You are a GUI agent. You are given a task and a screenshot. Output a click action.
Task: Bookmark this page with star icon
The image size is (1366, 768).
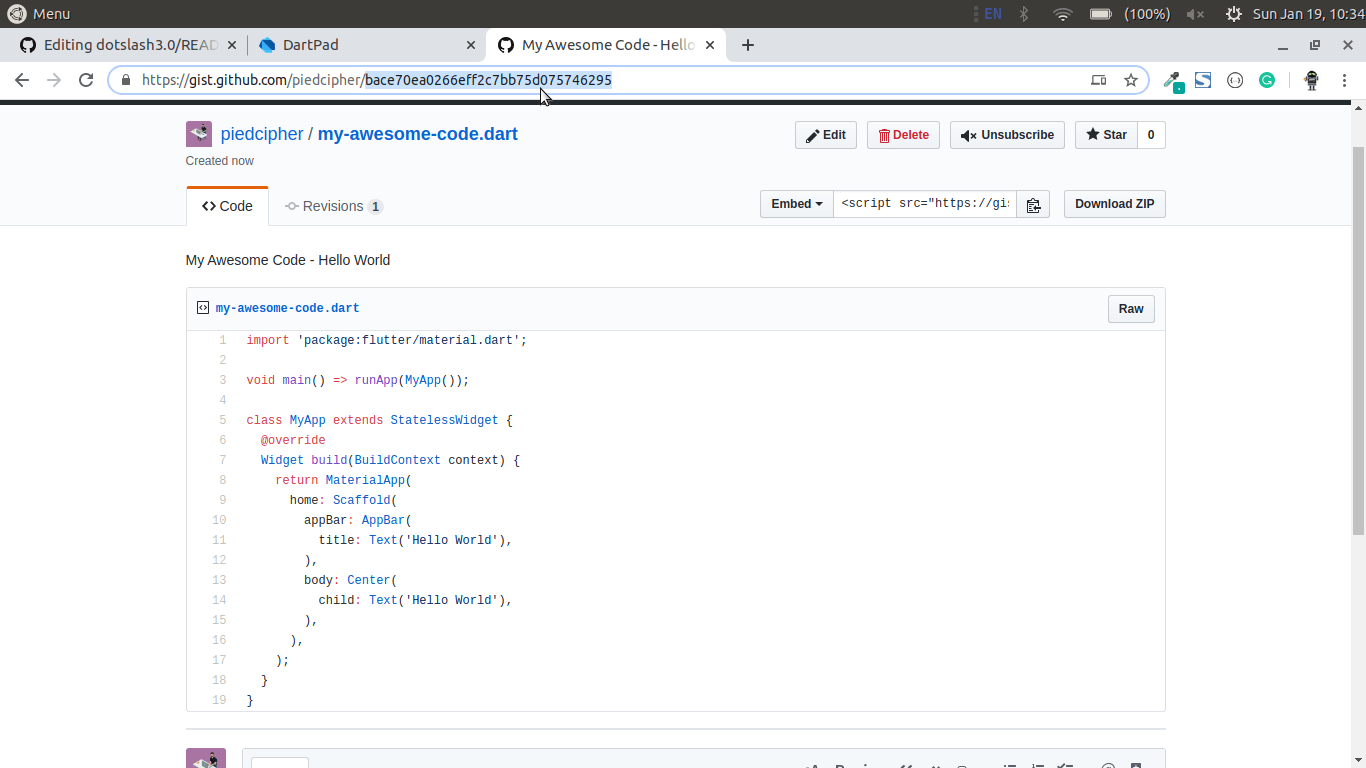click(1131, 80)
